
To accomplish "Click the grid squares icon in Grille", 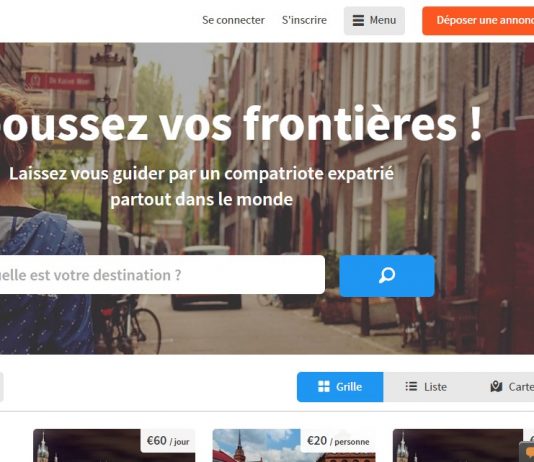I will click(x=324, y=386).
